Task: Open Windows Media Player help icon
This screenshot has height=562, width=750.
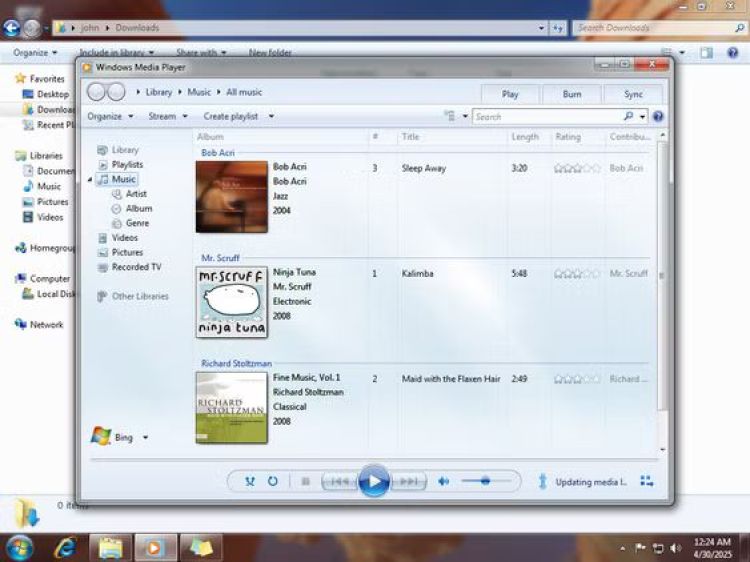Action: pos(658,117)
